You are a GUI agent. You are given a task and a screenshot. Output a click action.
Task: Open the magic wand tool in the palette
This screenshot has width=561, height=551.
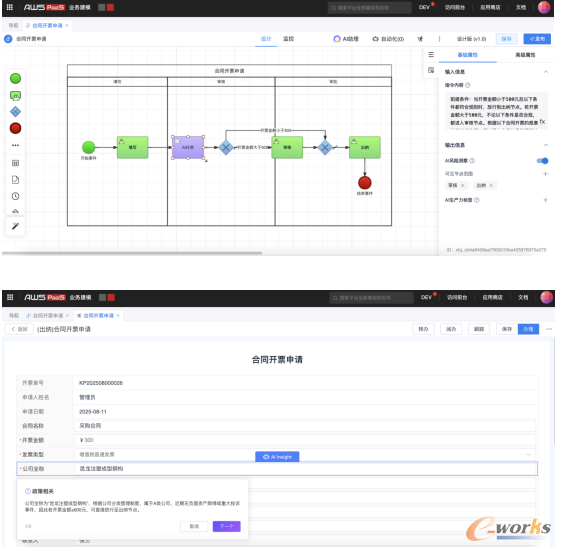(15, 226)
